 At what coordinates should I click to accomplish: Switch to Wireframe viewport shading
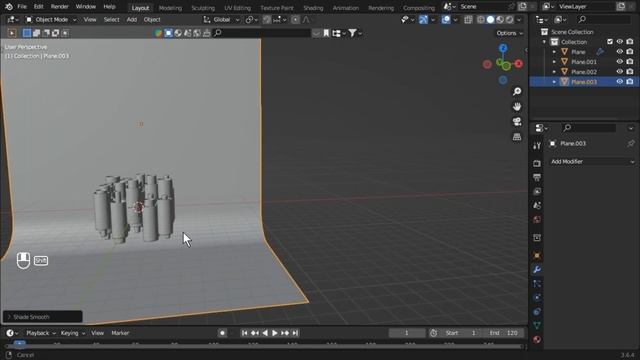pyautogui.click(x=481, y=20)
